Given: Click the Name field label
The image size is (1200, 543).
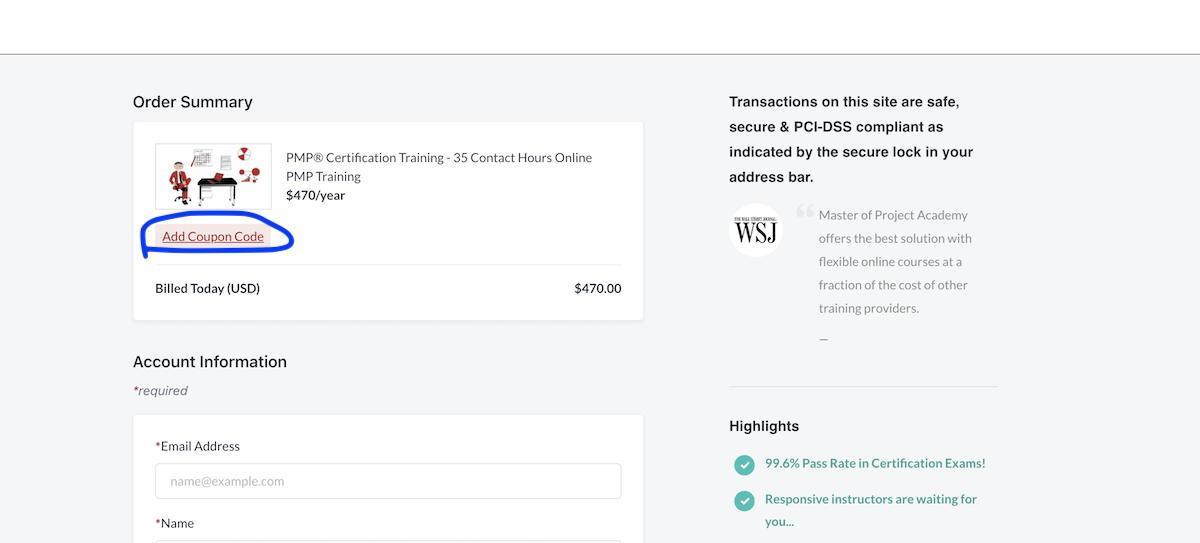Looking at the screenshot, I should (176, 523).
